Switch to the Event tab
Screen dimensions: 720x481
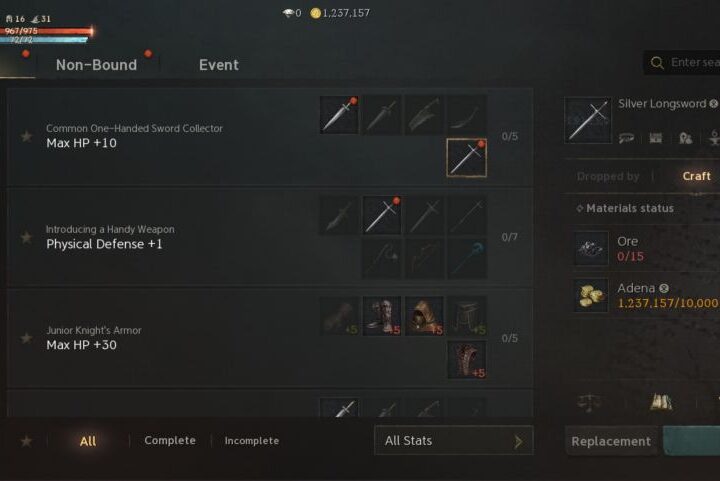(x=219, y=65)
